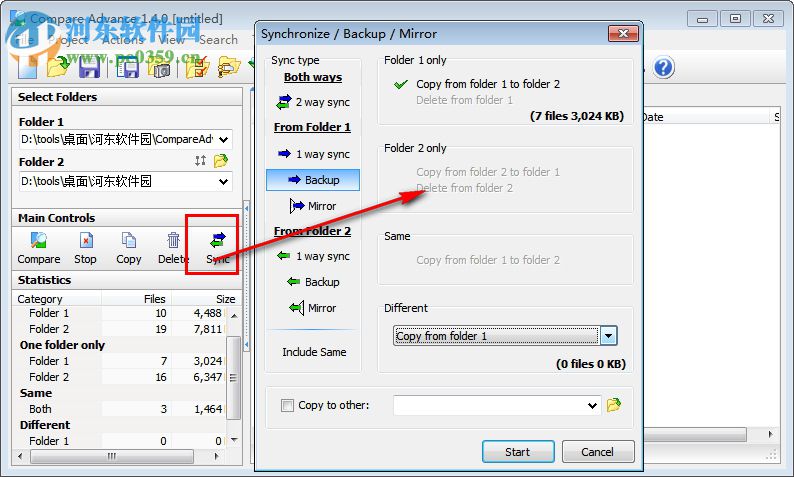Screen dimensions: 794x477
Task: Click the network folder toolbar icon
Action: 228,68
